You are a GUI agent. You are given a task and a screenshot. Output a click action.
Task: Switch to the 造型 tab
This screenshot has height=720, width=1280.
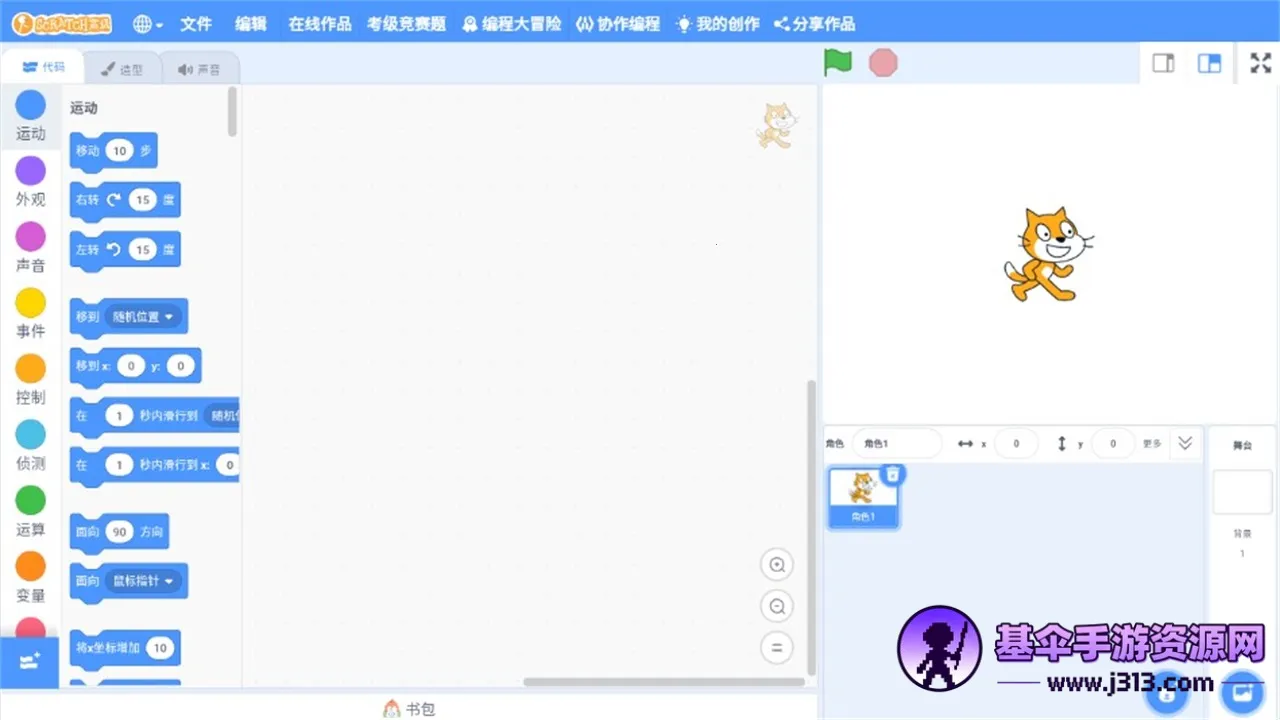point(121,69)
